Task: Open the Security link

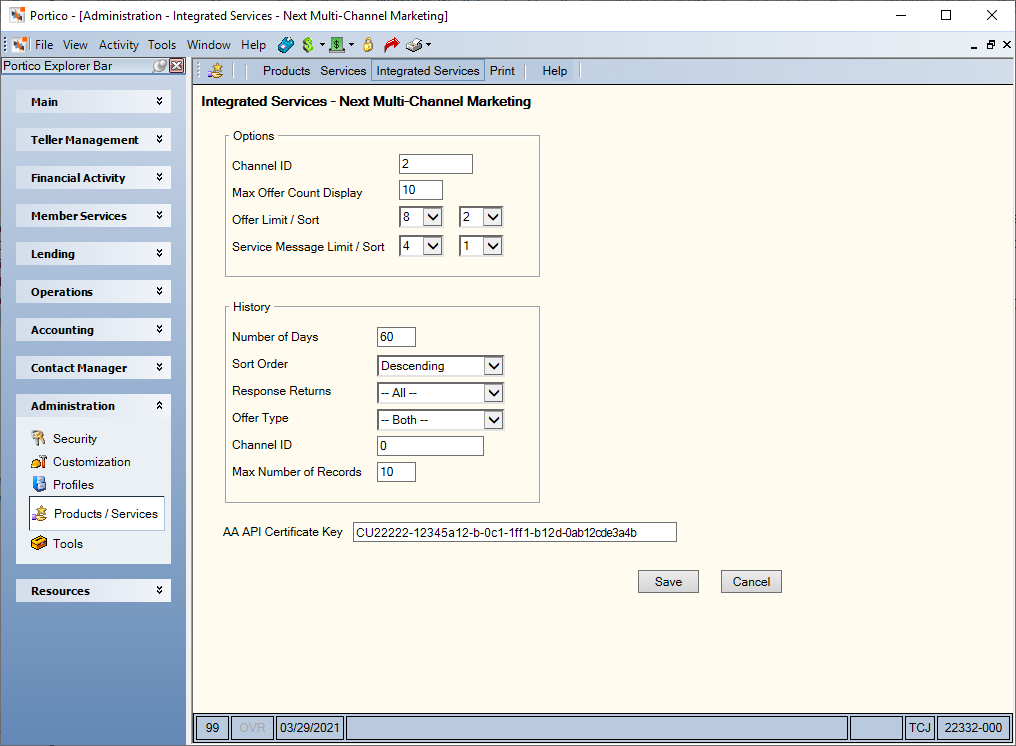Action: pos(75,439)
